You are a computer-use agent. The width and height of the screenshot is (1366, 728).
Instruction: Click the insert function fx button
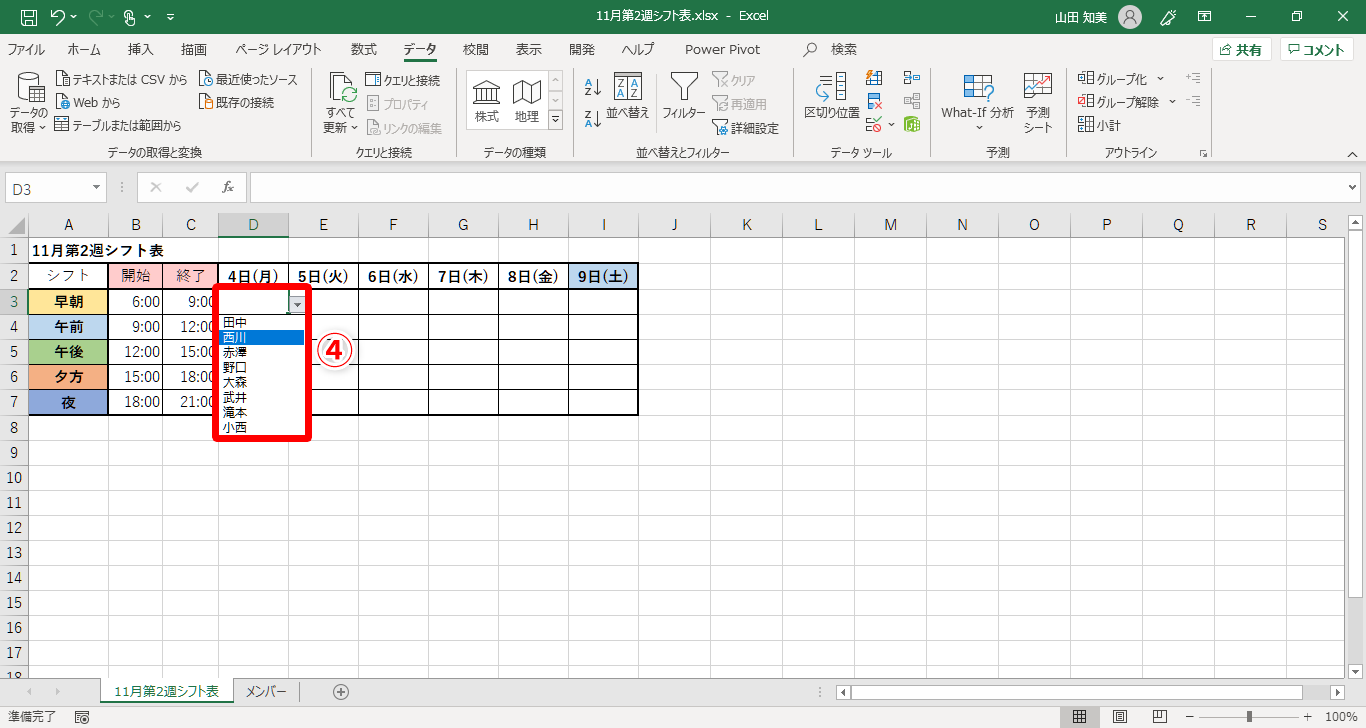click(x=228, y=188)
